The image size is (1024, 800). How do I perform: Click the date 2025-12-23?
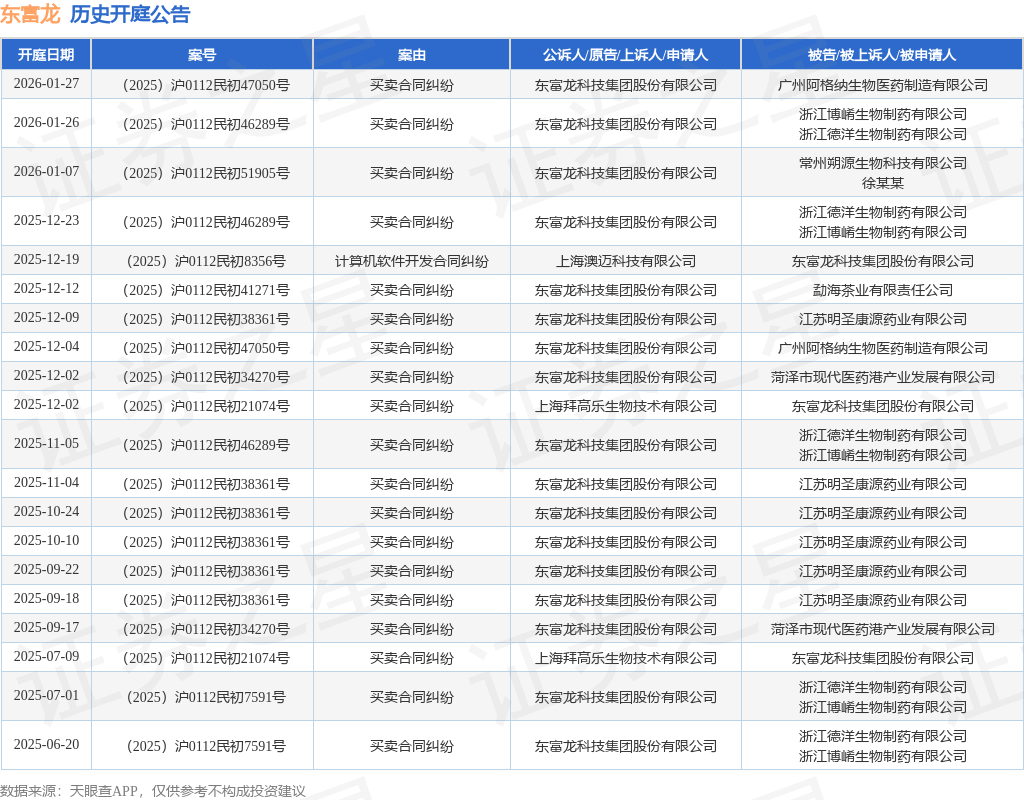coord(46,221)
